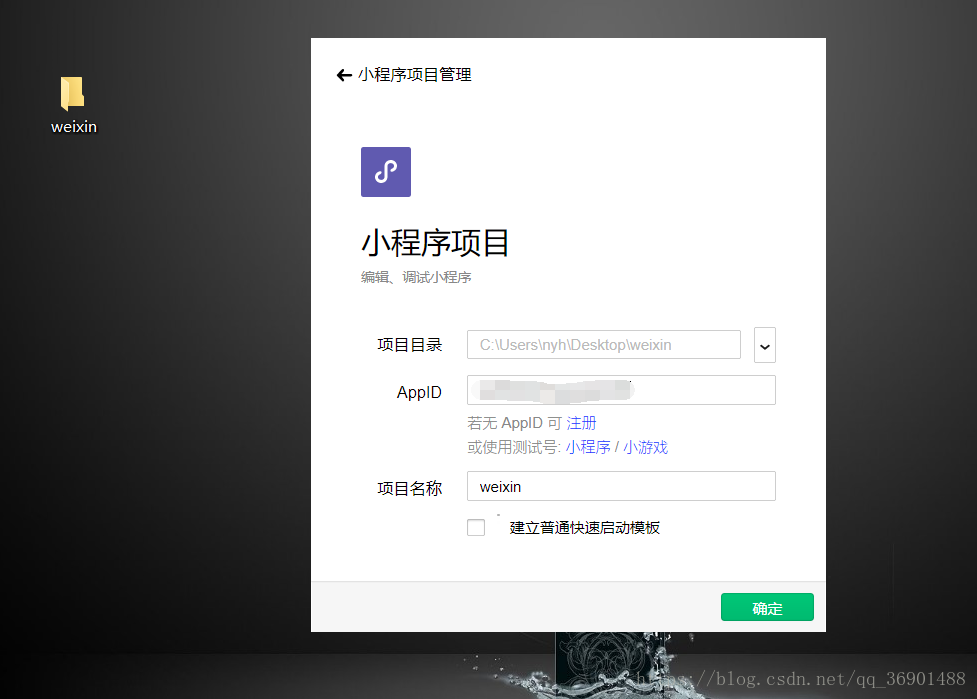Screen dimensions: 977x699
Task: Click the 编辑、调试小程序 subtitle
Action: [416, 277]
